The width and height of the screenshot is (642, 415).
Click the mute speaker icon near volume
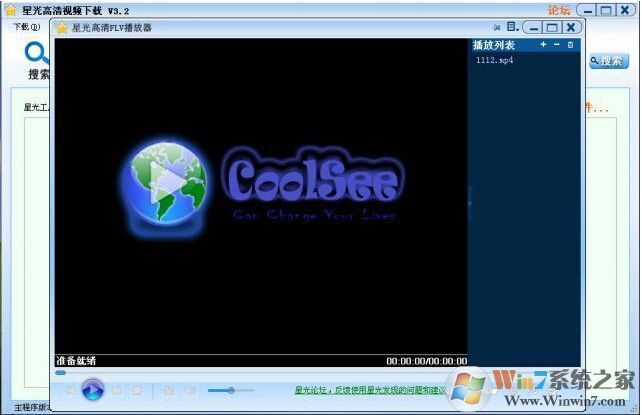190,390
